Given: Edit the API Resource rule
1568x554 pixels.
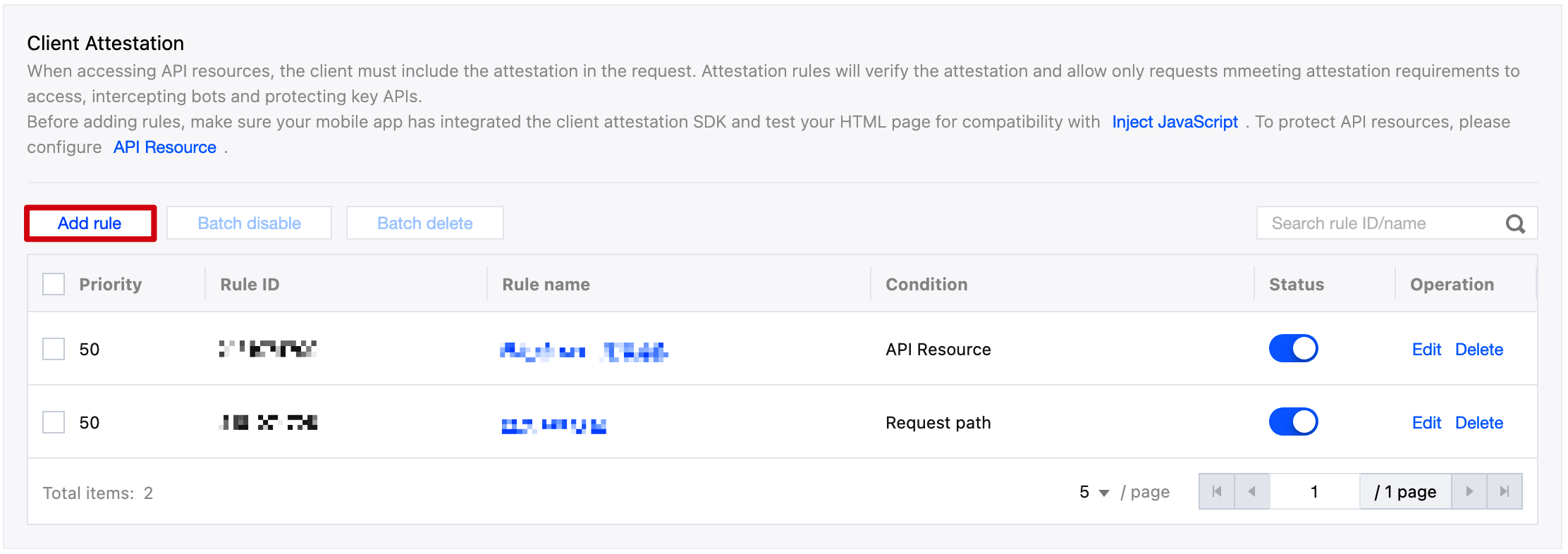Looking at the screenshot, I should point(1426,350).
